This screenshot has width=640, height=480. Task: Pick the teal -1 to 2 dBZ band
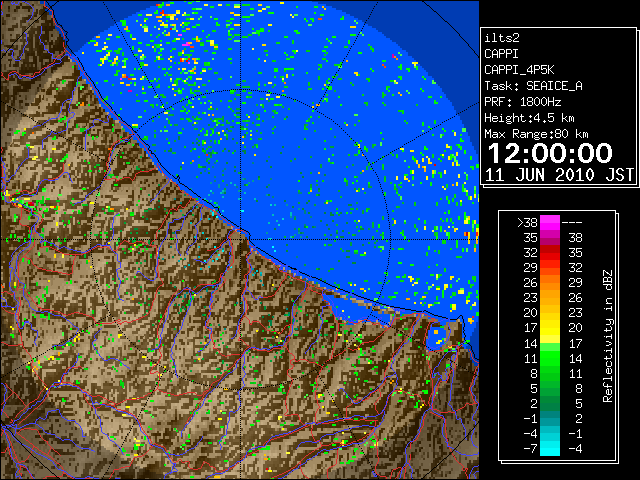click(x=550, y=418)
